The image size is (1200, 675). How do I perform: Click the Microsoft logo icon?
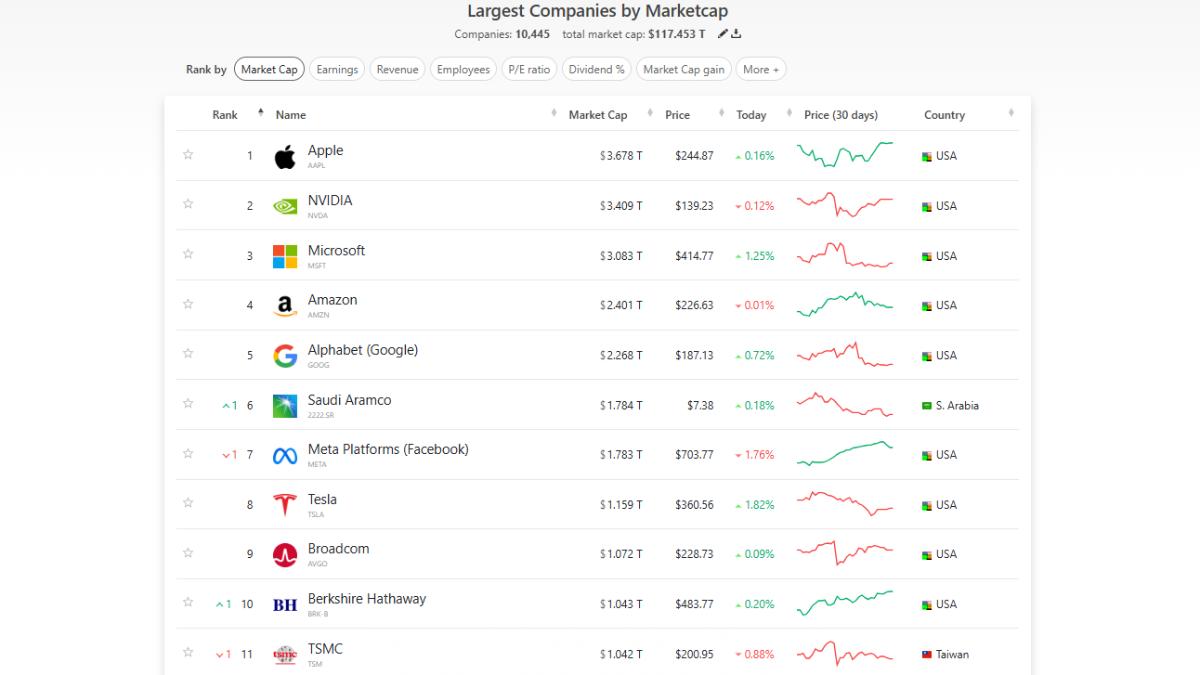click(285, 256)
